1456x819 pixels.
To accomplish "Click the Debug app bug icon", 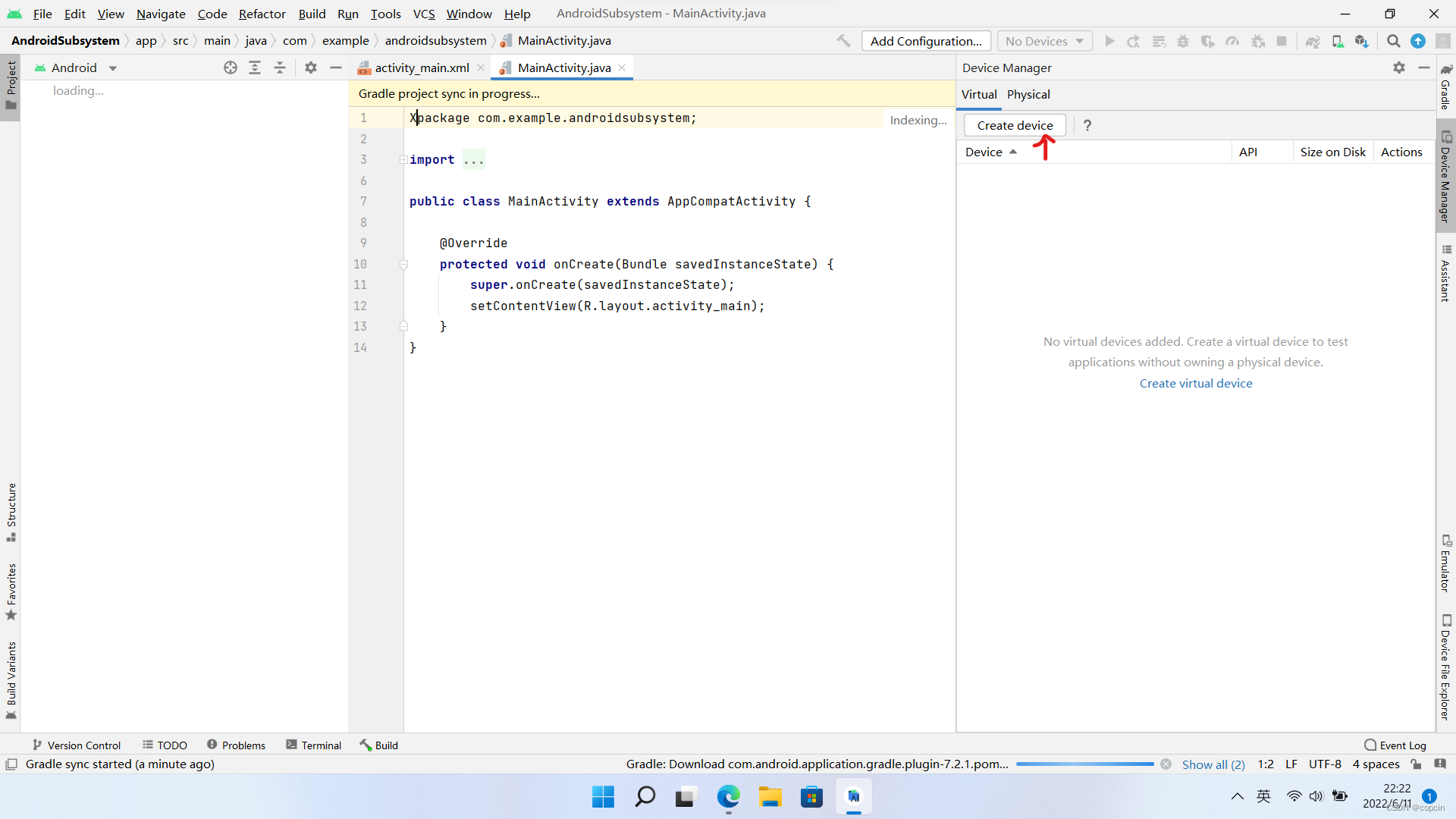I will click(x=1183, y=41).
